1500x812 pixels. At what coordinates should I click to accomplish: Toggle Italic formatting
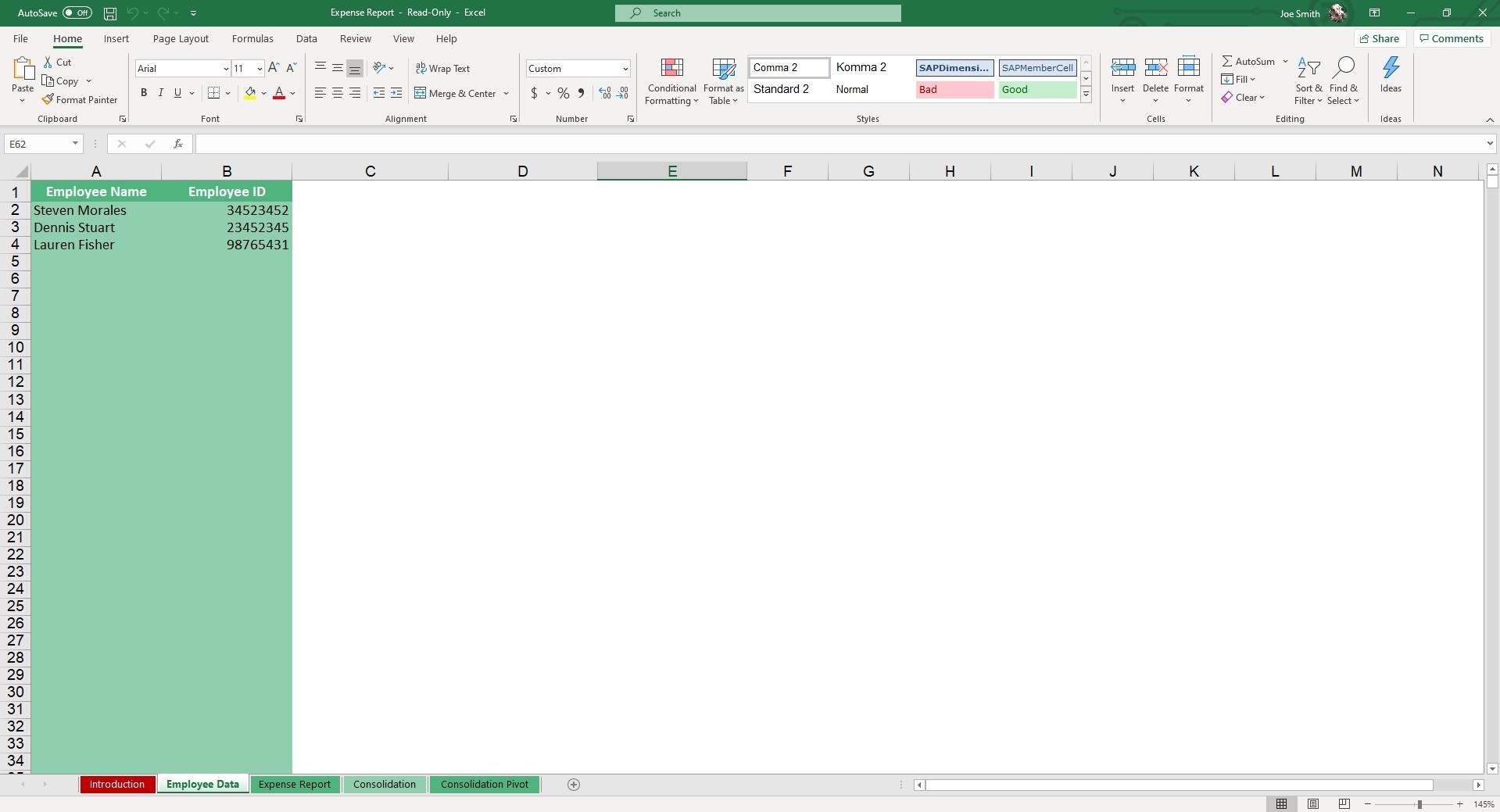[x=161, y=93]
